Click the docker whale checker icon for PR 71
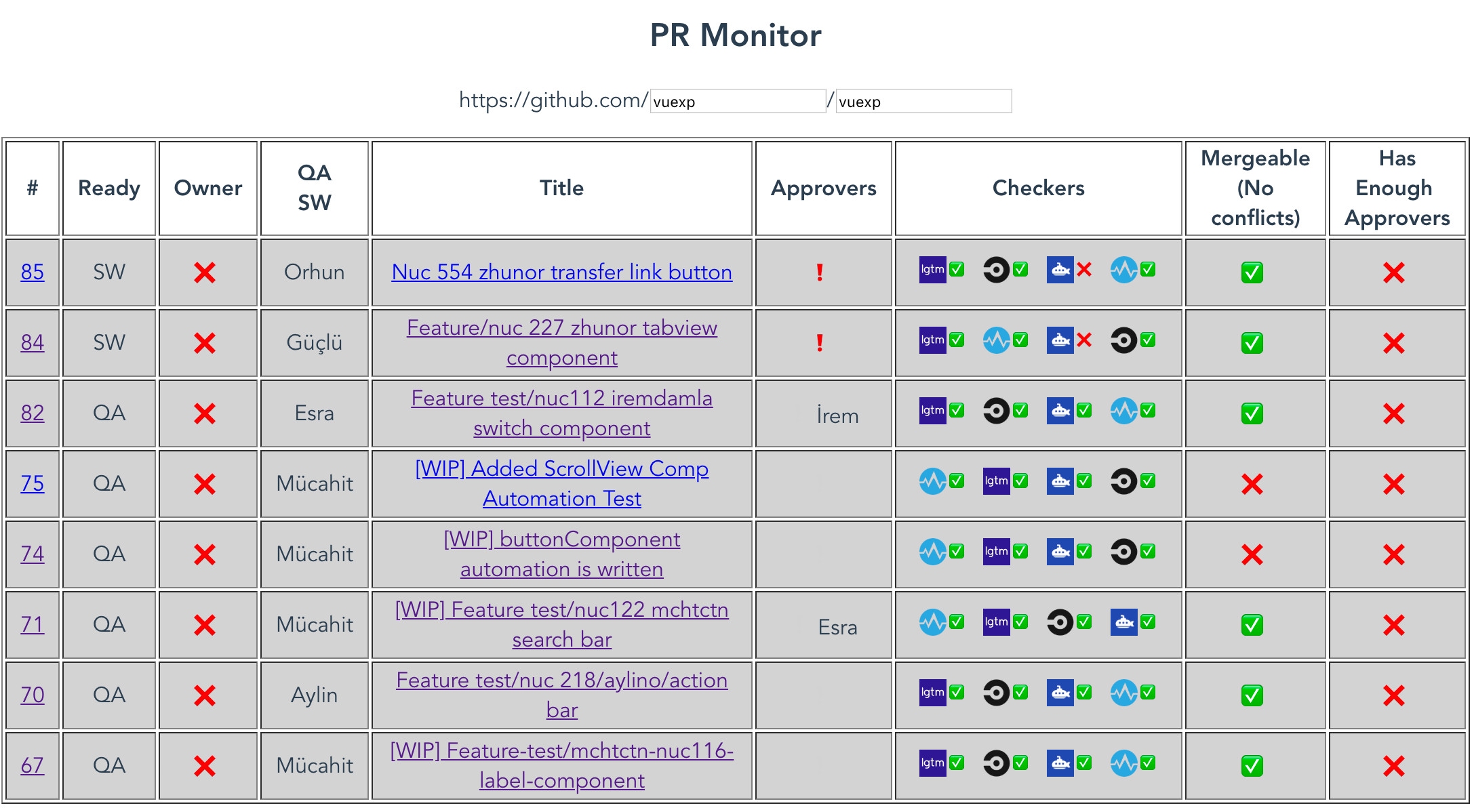 coord(1123,622)
